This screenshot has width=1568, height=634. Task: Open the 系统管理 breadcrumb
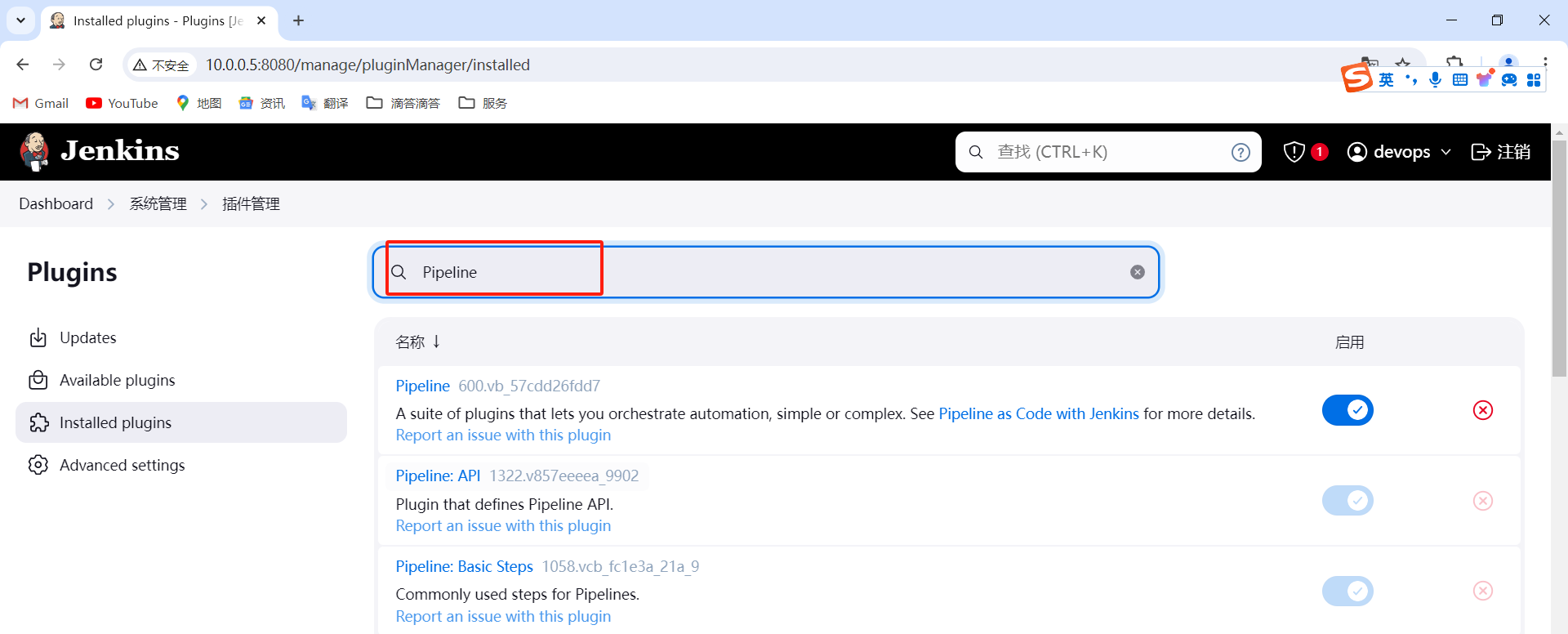[158, 203]
